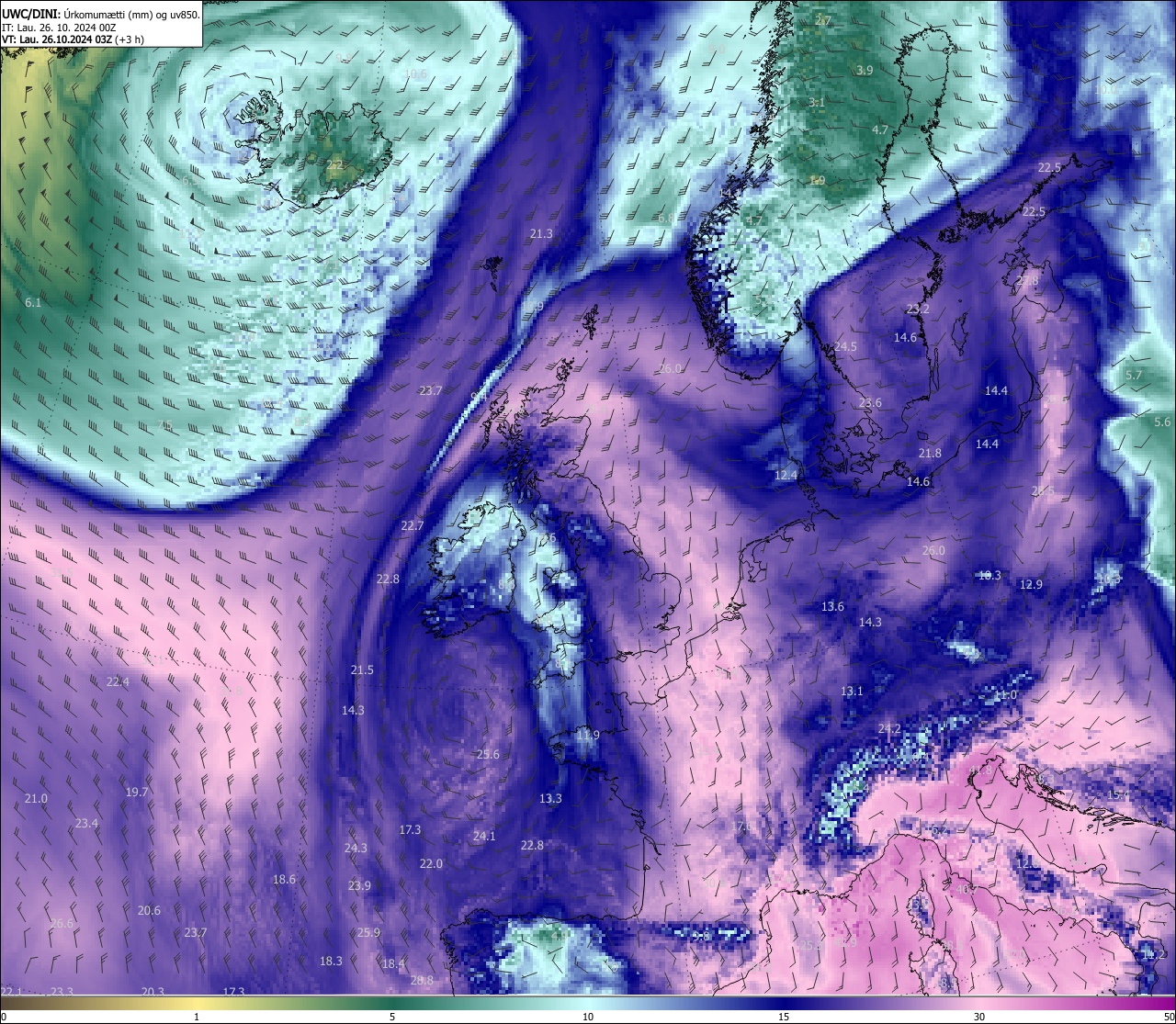Screen dimensions: 1176x1024
Task: Click the 5.6 value on the right edge
Action: tap(1162, 421)
